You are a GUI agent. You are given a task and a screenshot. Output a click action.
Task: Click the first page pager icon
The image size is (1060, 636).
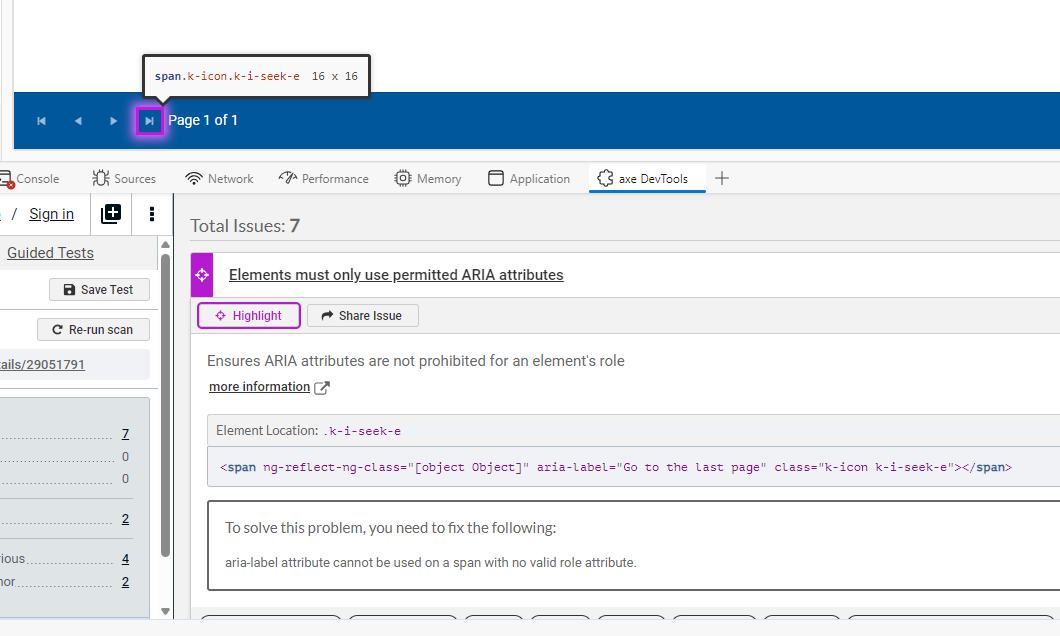point(41,120)
